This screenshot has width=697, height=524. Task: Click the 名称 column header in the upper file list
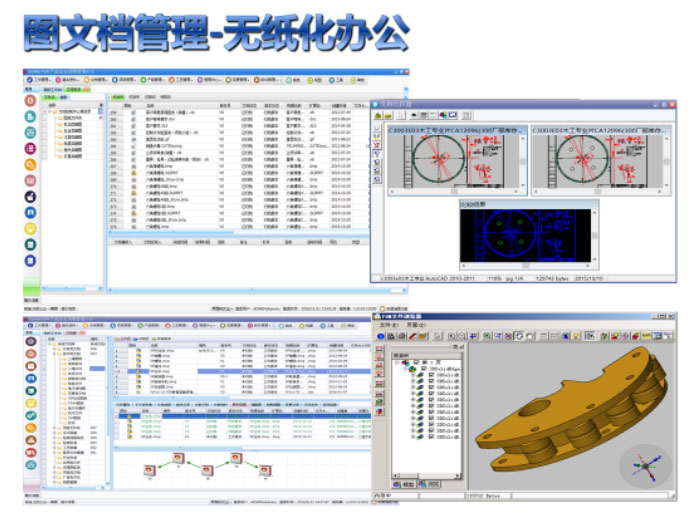tap(150, 105)
